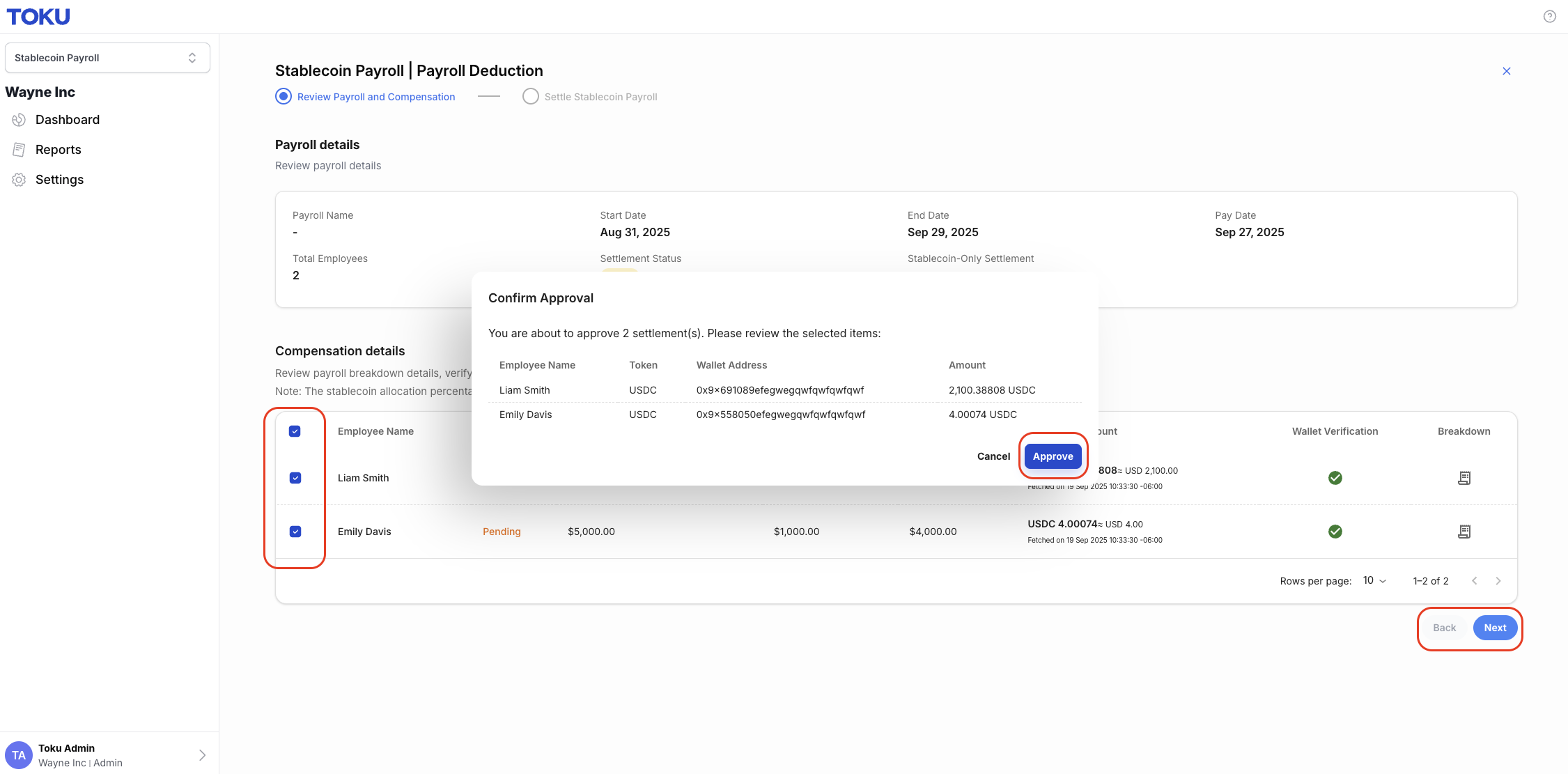Viewport: 1568px width, 774px height.
Task: Click wallet address 0x9×558050efegwegqwfqwfqwfqwf
Action: point(781,415)
